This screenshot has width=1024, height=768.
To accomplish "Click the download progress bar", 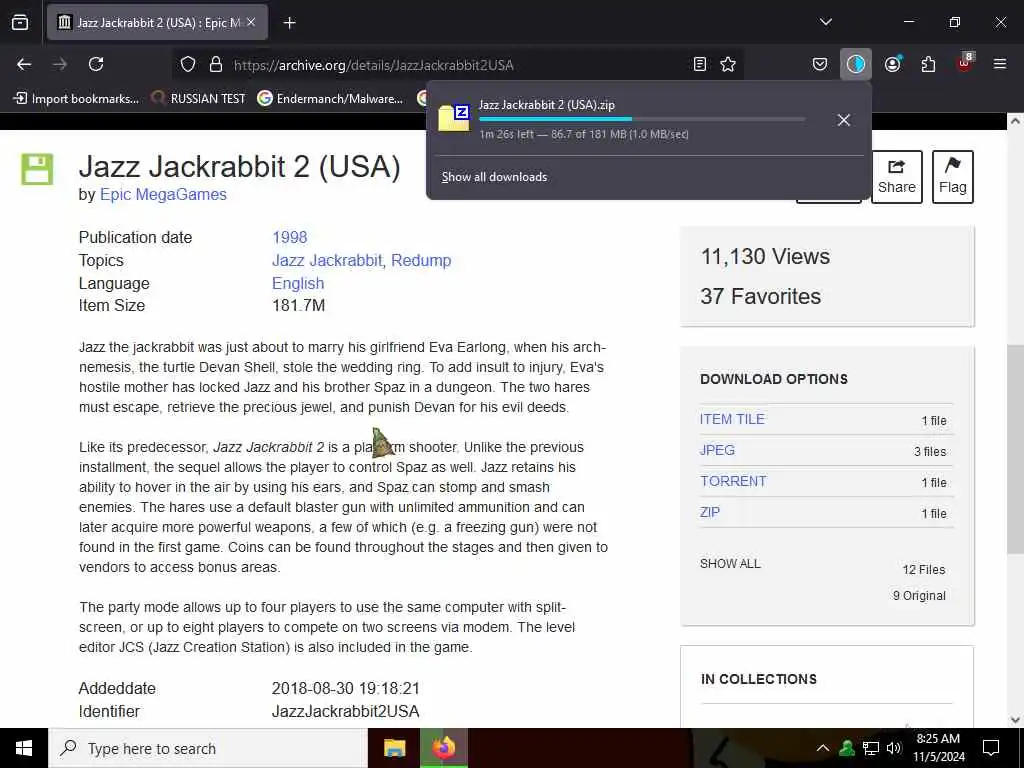I will click(x=642, y=119).
